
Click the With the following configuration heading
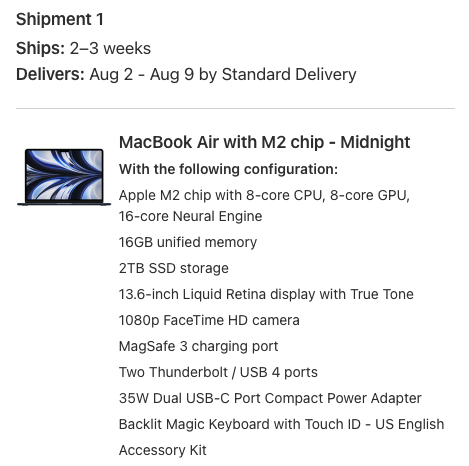click(228, 169)
